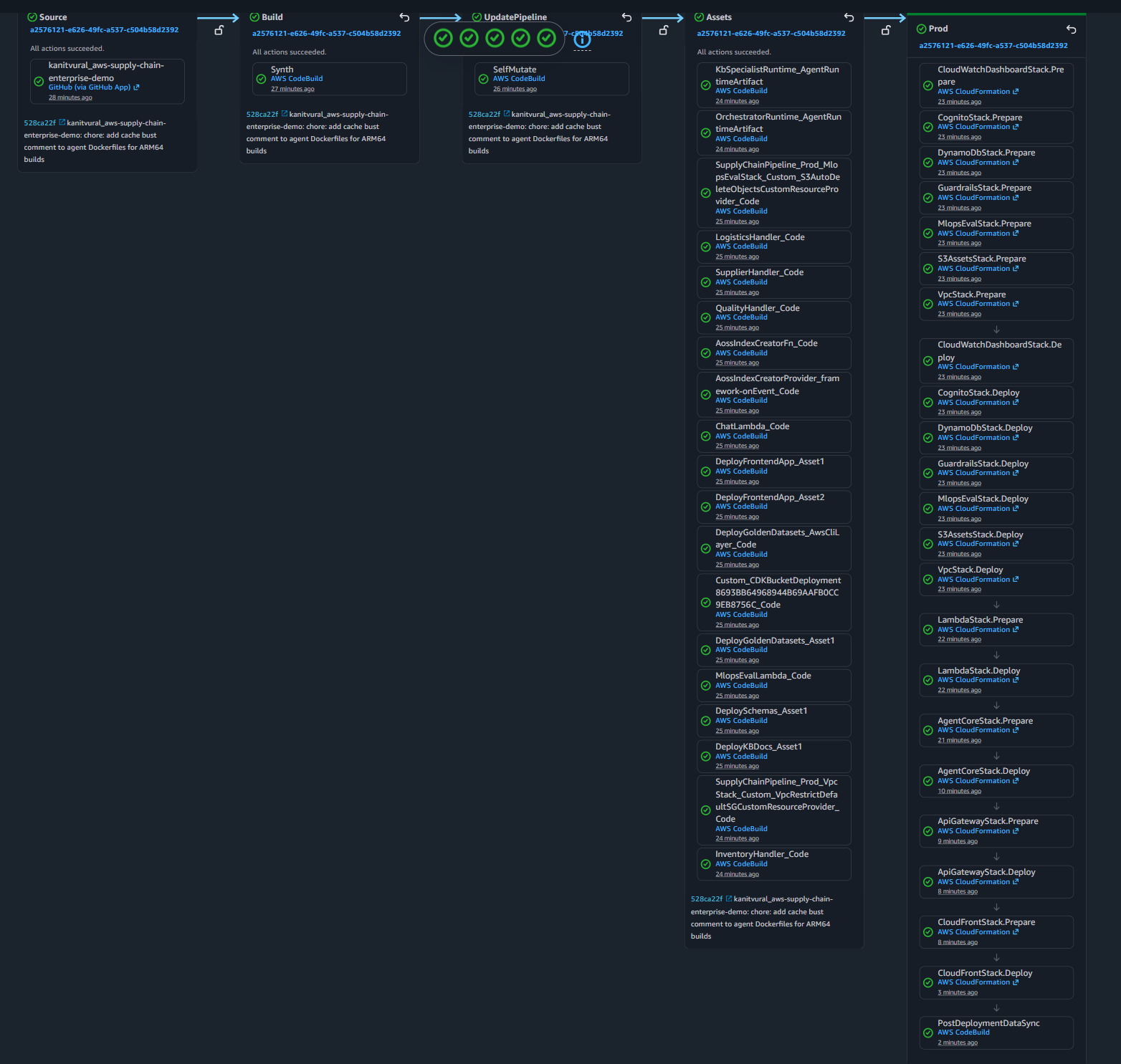This screenshot has height=1064, width=1121.
Task: Click 'All actions succeeded.' text in Assets
Action: 734,52
